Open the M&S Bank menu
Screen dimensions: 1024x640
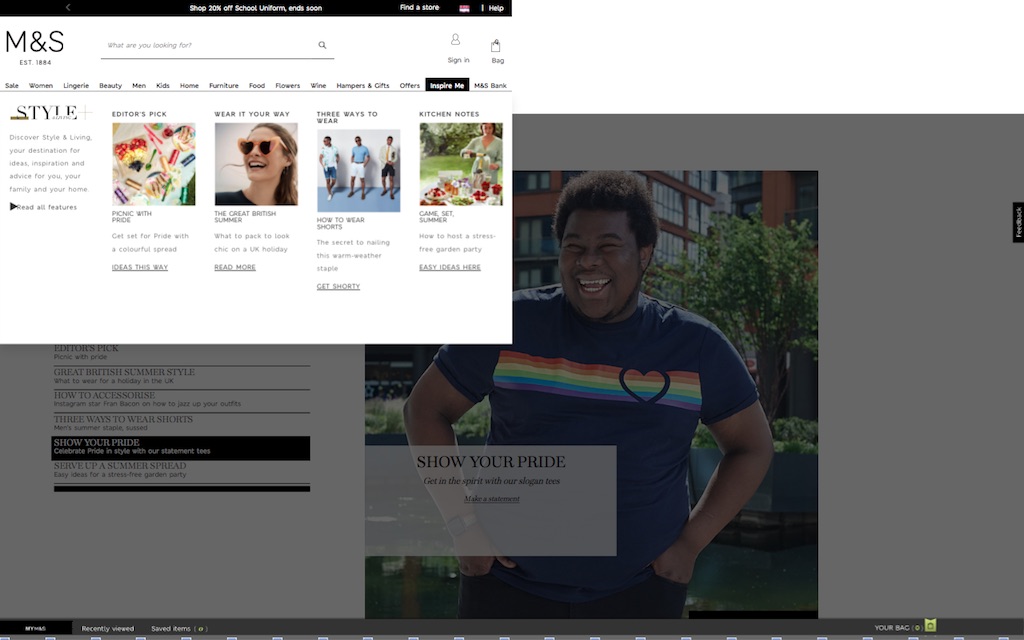[490, 86]
